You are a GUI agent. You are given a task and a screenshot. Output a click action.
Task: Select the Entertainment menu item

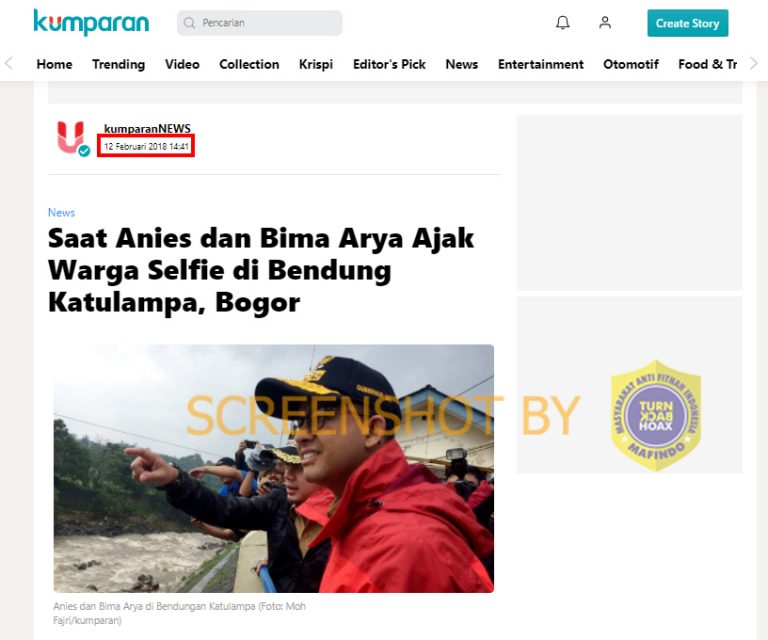541,64
